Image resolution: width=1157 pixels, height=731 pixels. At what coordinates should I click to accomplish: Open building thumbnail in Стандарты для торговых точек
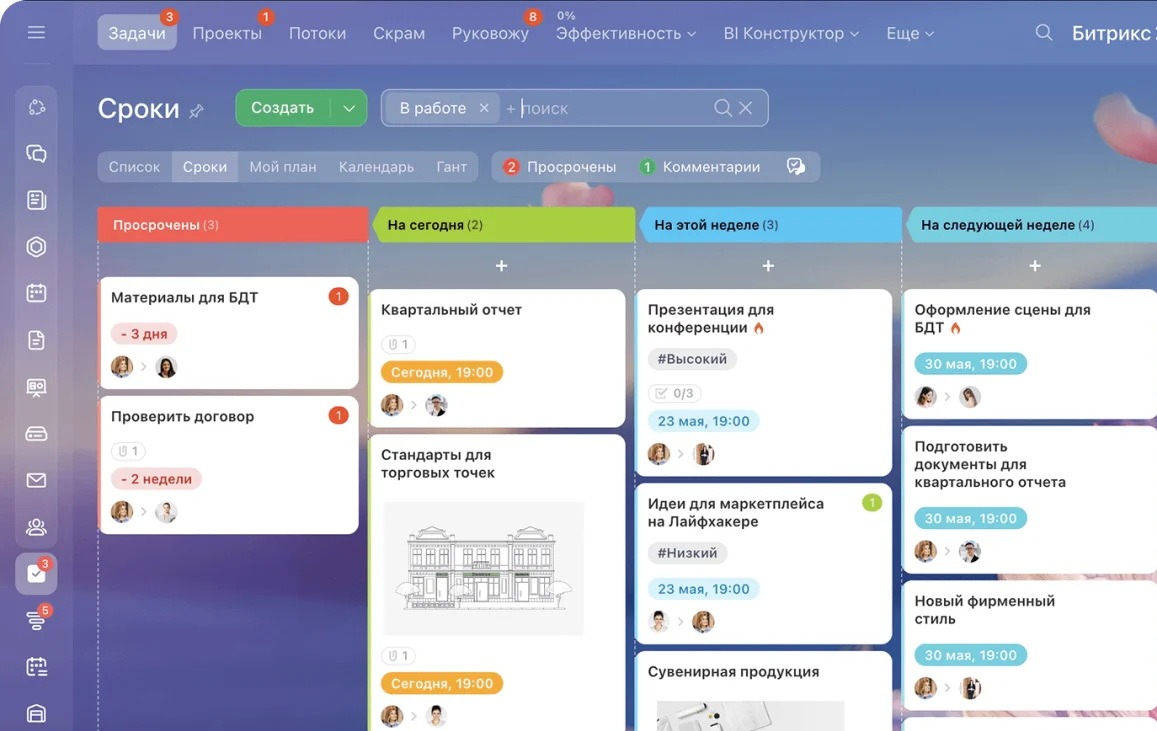tap(483, 569)
